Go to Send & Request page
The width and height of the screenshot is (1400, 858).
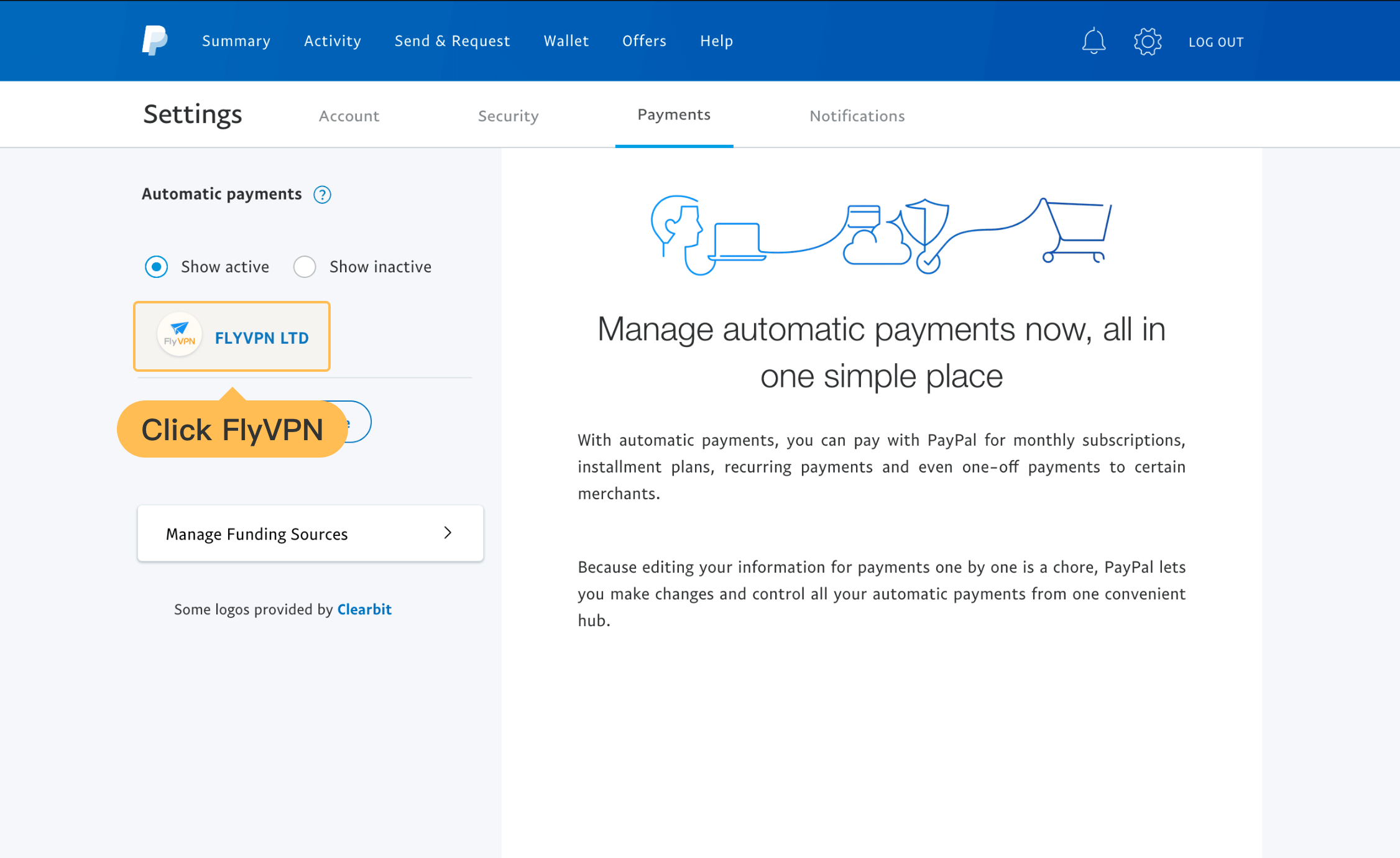pos(452,41)
